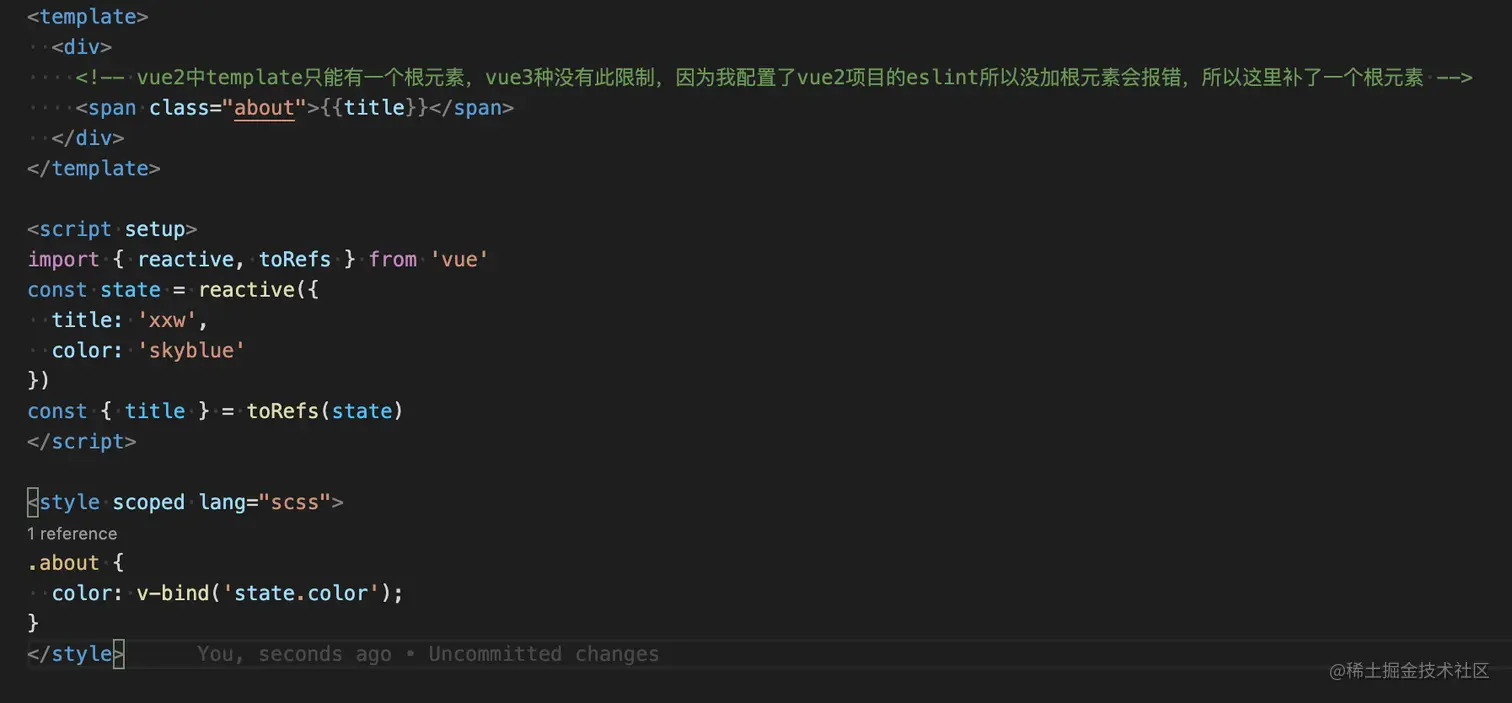Click the closing </template> tag

click(x=94, y=168)
